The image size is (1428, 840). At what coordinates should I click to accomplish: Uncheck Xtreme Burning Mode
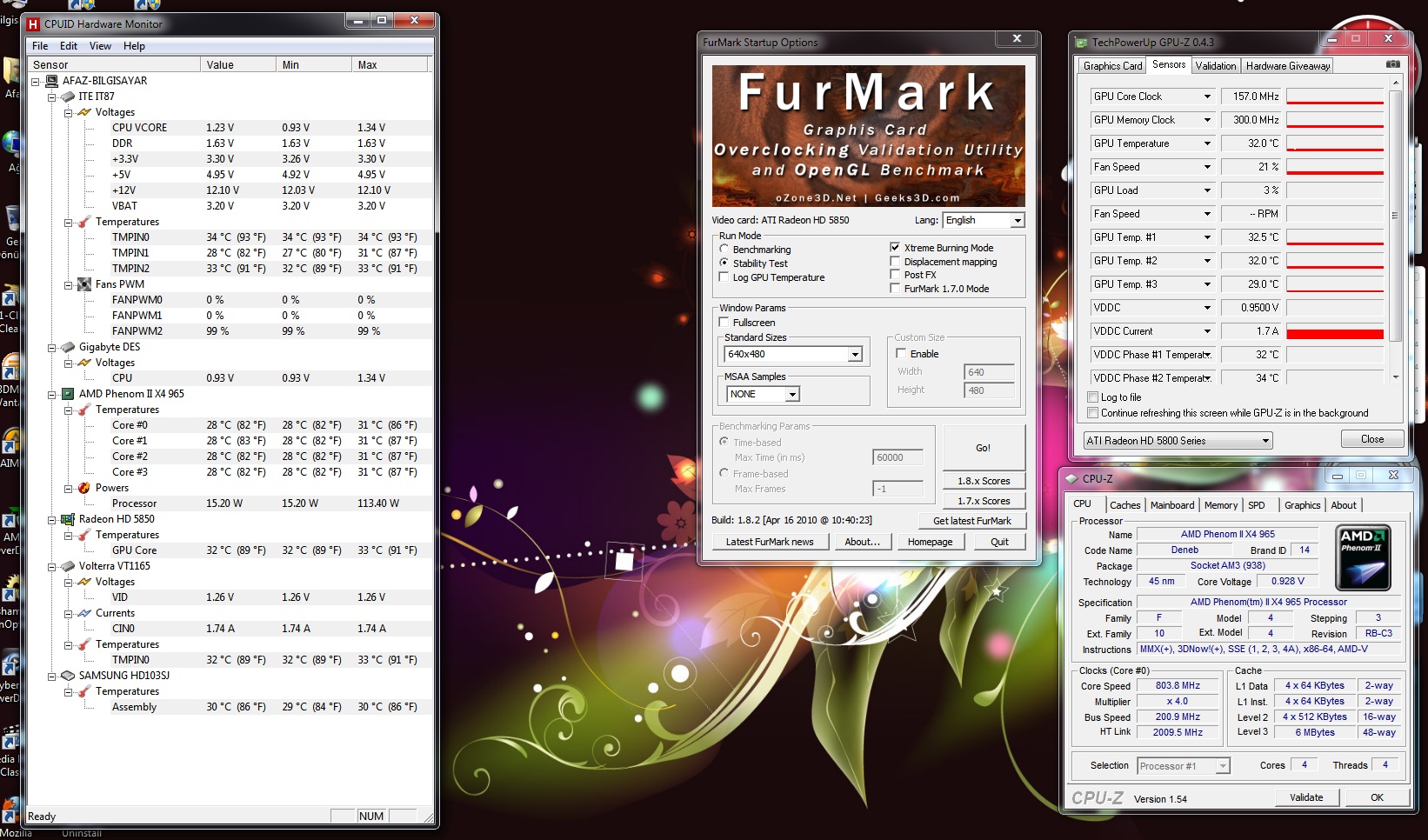click(x=895, y=248)
